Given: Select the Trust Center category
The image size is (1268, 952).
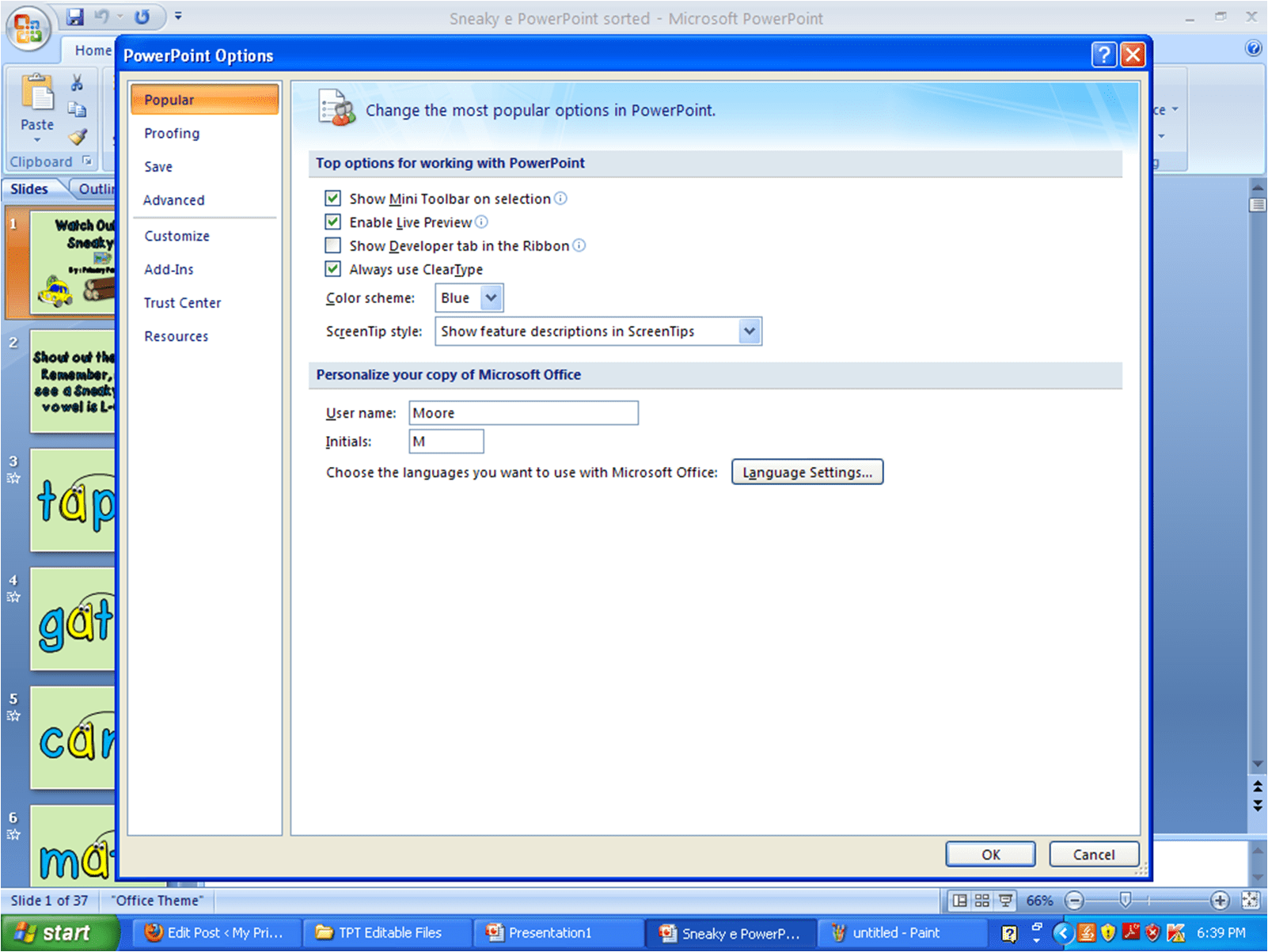Looking at the screenshot, I should [x=205, y=302].
